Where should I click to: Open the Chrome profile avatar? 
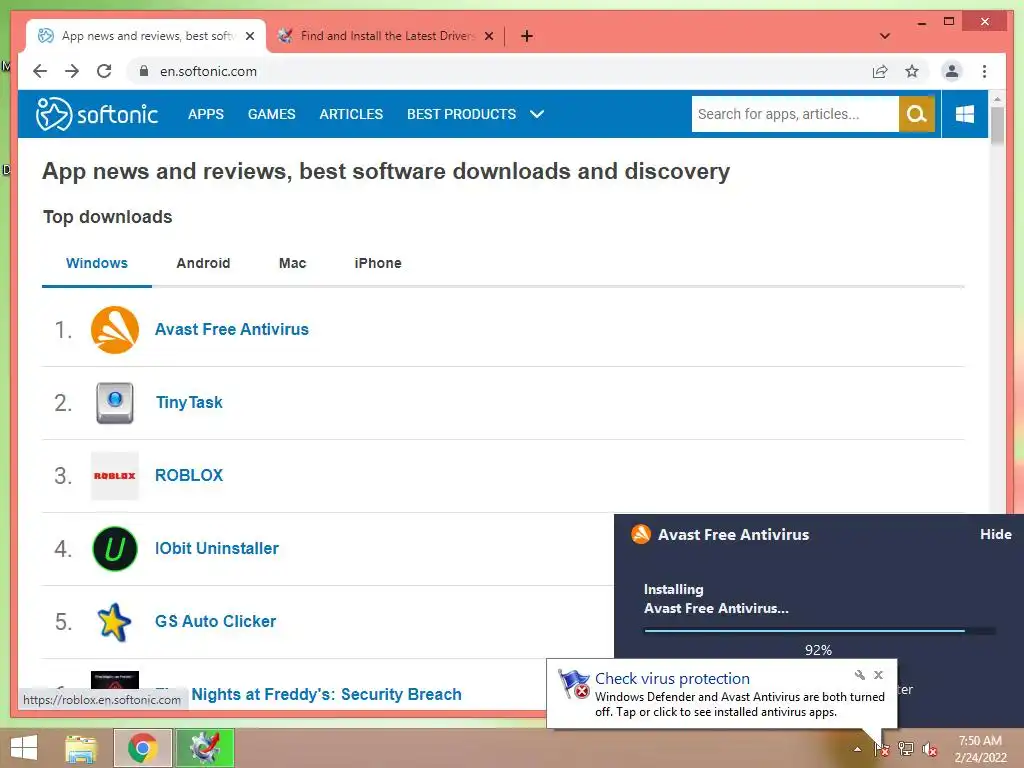pyautogui.click(x=952, y=71)
